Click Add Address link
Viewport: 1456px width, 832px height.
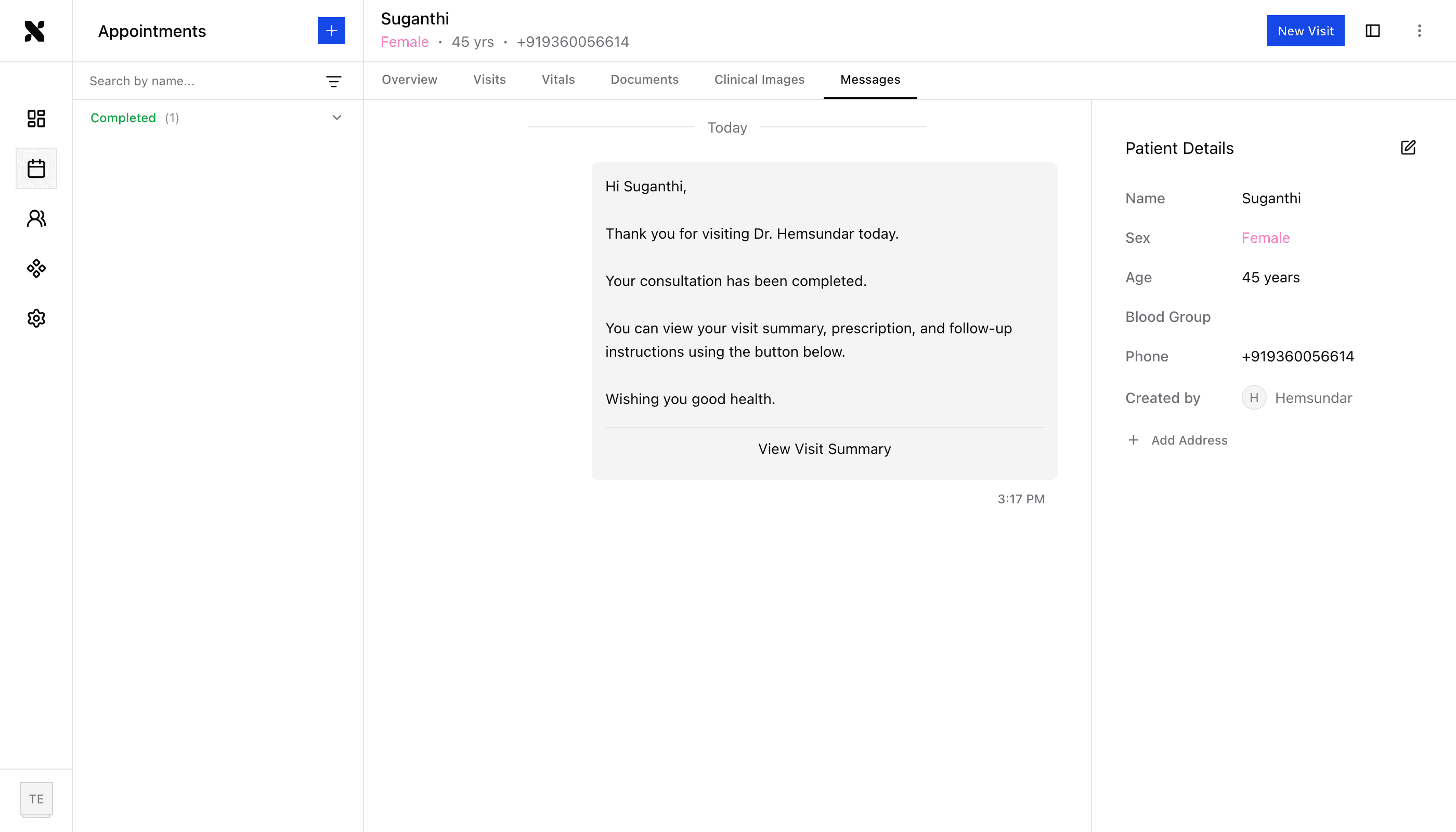(x=1189, y=440)
